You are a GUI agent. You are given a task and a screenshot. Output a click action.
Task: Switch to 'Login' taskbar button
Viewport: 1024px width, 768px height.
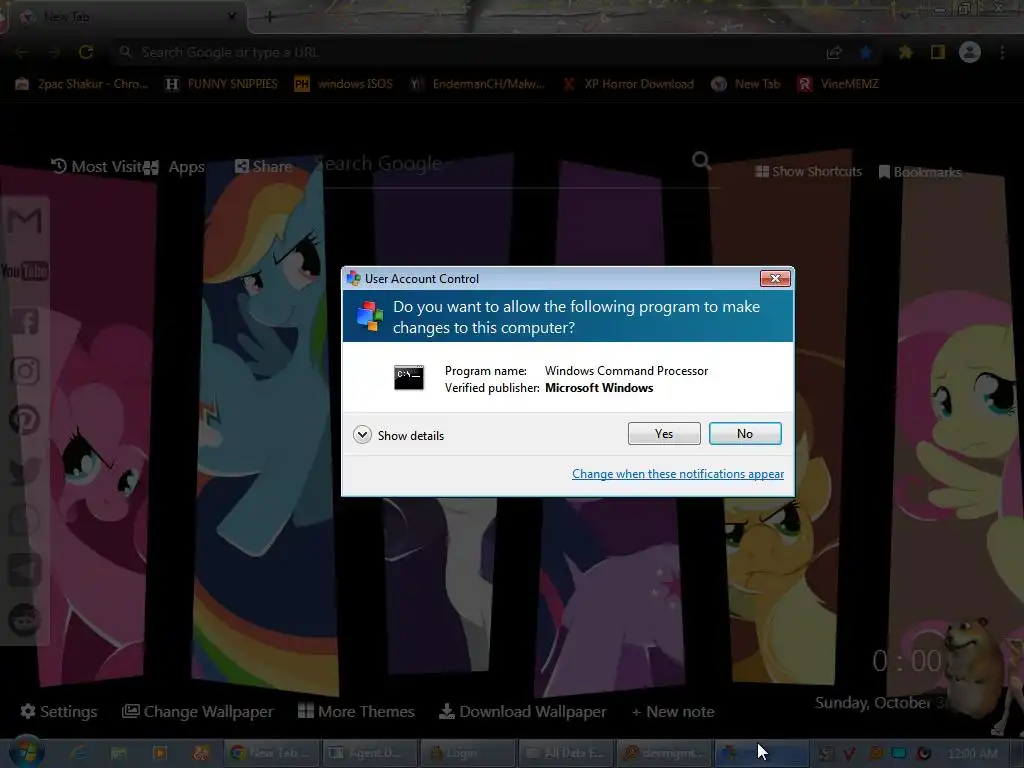[x=468, y=753]
